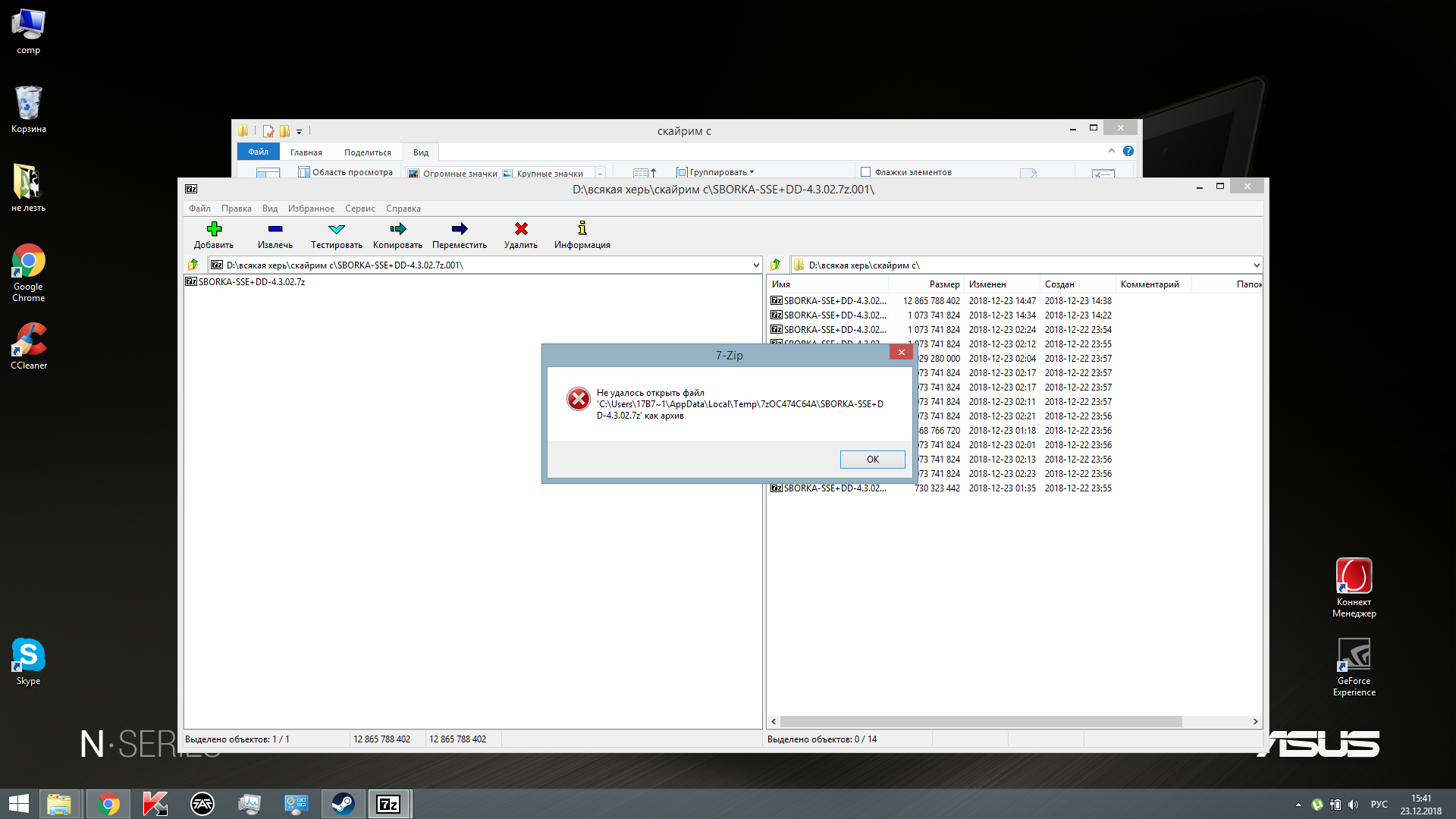
Task: Go up one folder in right panel
Action: tap(775, 265)
